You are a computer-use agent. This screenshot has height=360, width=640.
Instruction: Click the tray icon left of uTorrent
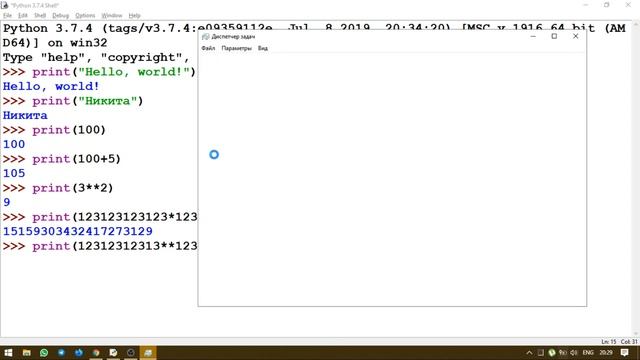tap(540, 353)
